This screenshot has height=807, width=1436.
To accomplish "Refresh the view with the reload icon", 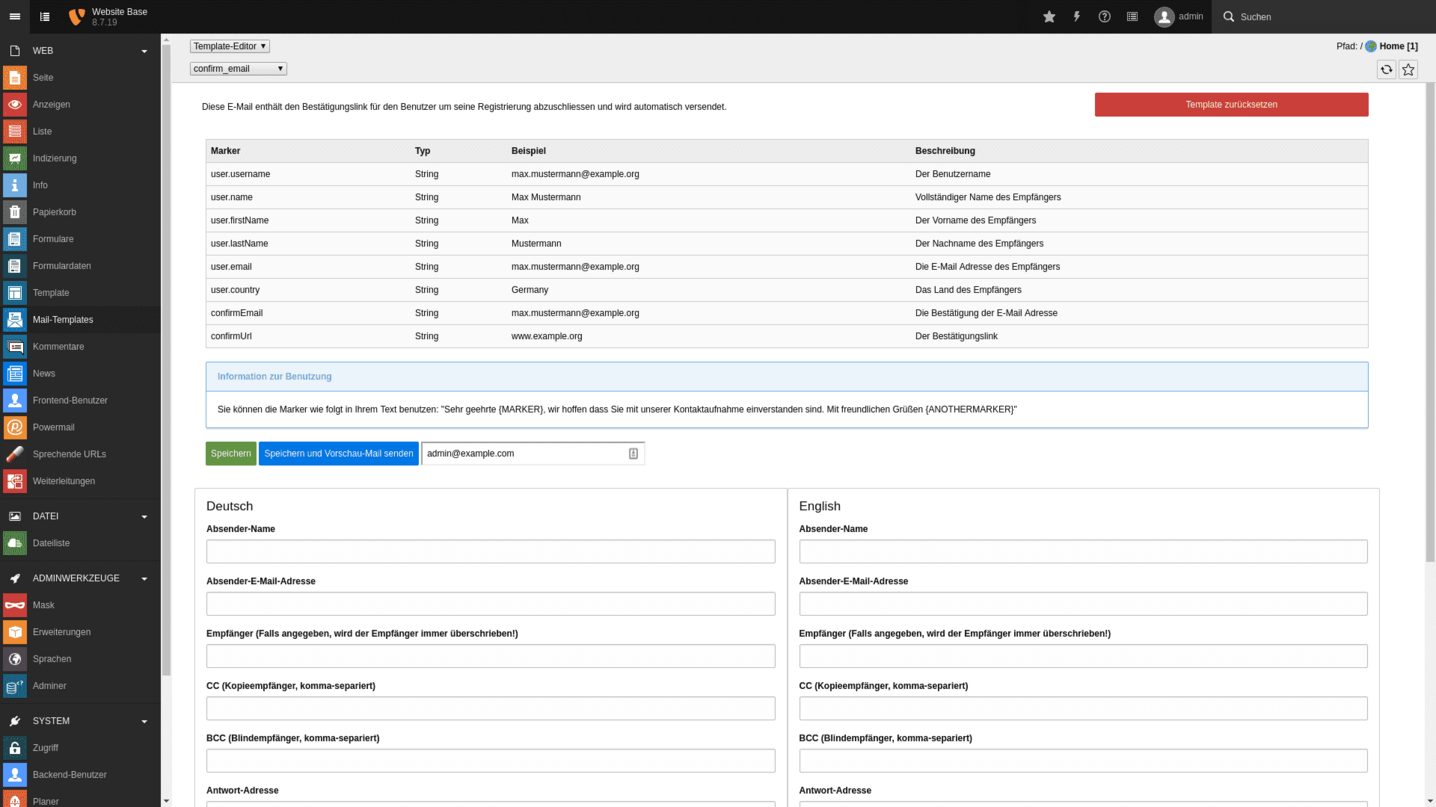I will (1386, 69).
